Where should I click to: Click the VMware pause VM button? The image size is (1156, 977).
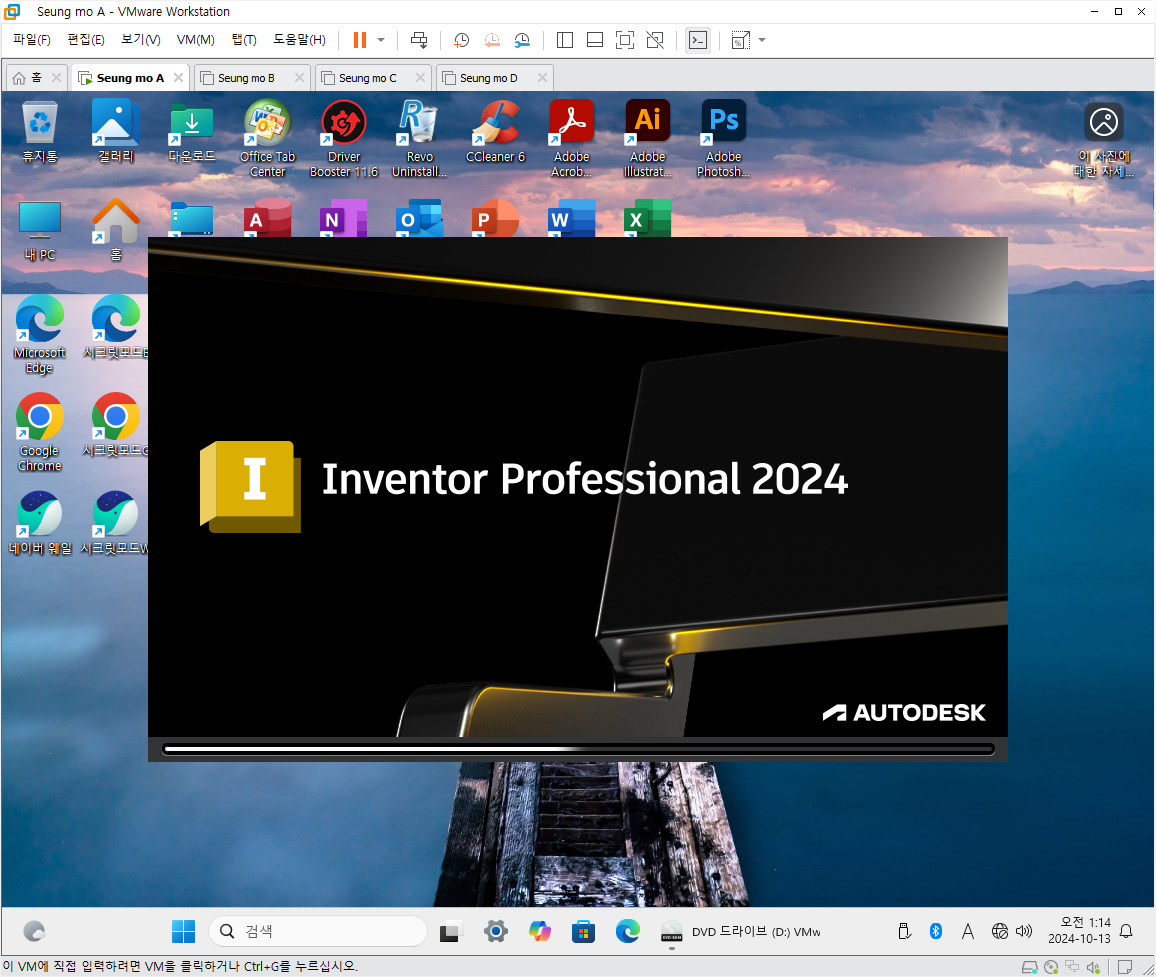point(360,41)
